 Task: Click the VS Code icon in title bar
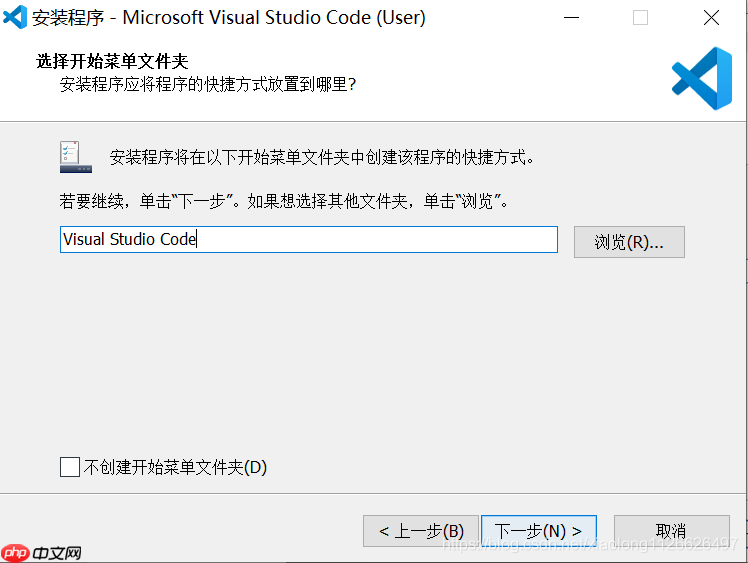(x=15, y=17)
